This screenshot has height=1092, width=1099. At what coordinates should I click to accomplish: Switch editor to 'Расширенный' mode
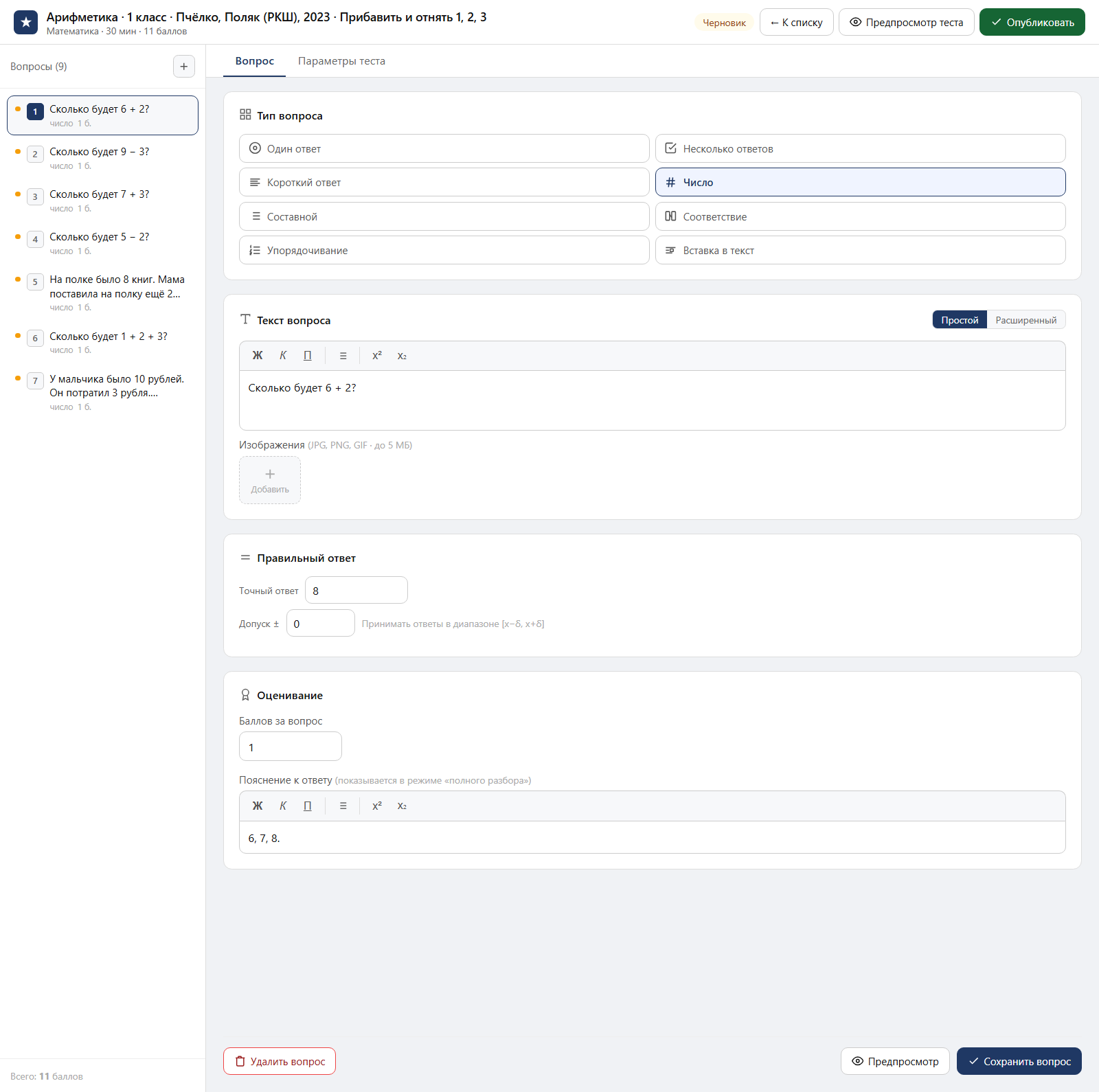1026,320
